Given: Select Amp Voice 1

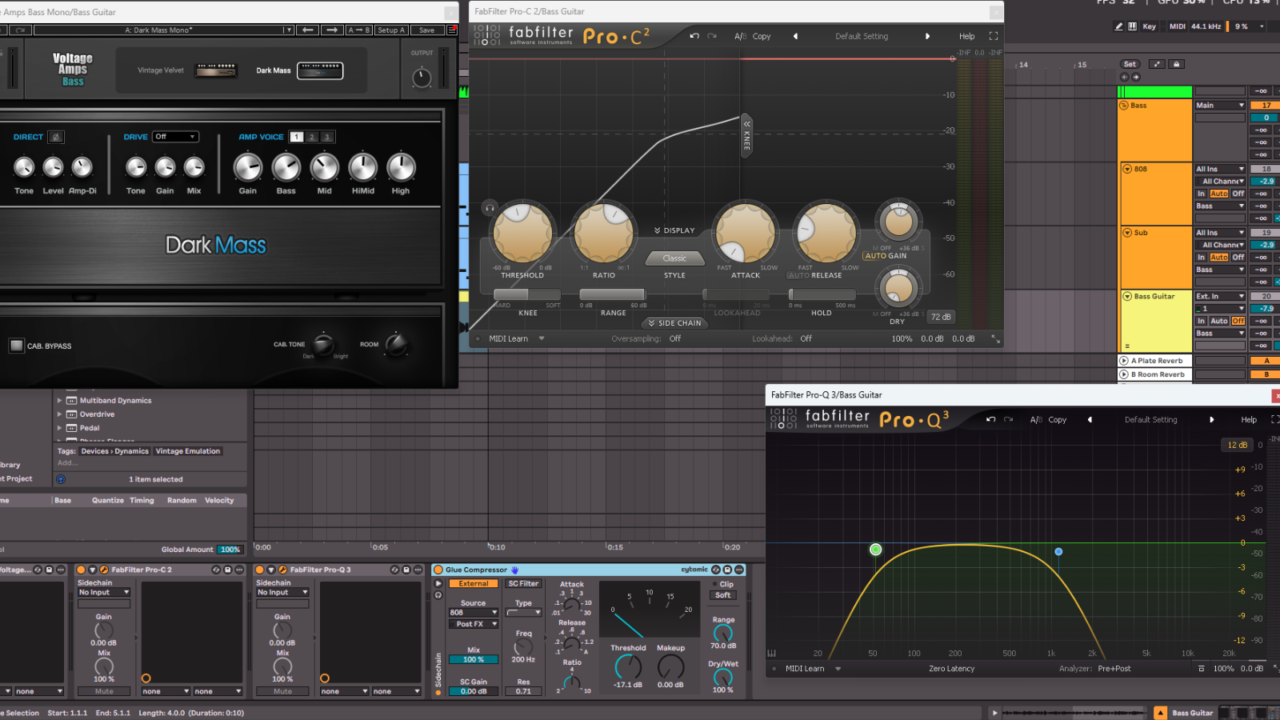Looking at the screenshot, I should [x=296, y=137].
